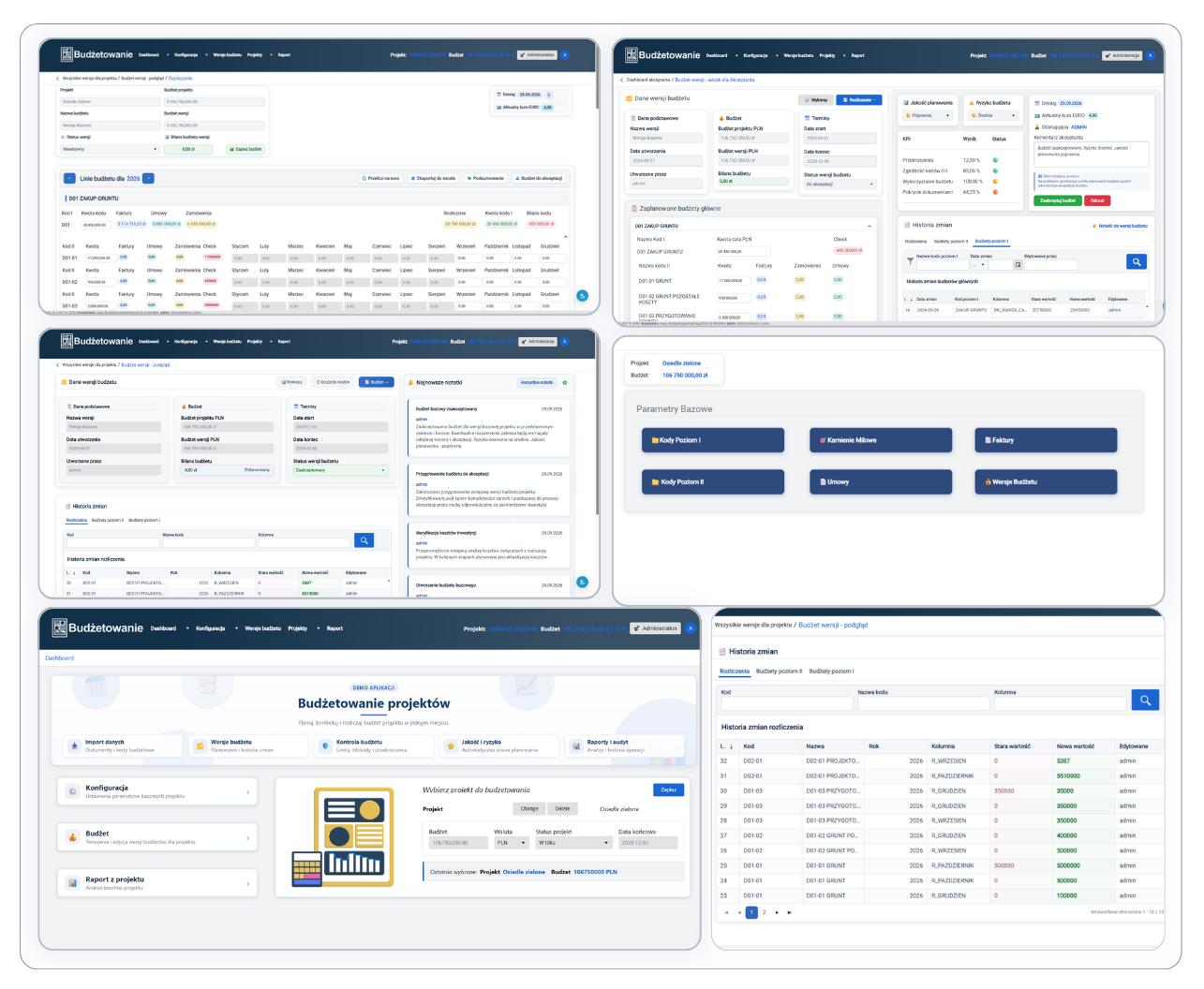Go to page 2 in pagination

tap(764, 912)
